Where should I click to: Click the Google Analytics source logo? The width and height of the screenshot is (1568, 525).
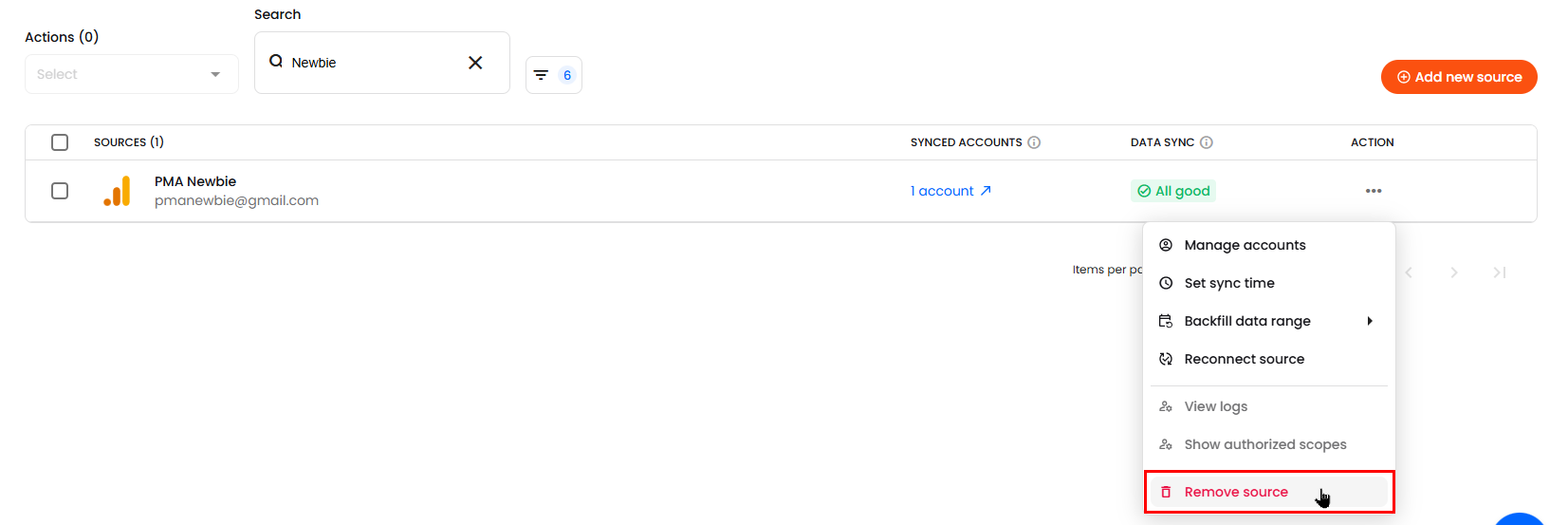[x=117, y=191]
